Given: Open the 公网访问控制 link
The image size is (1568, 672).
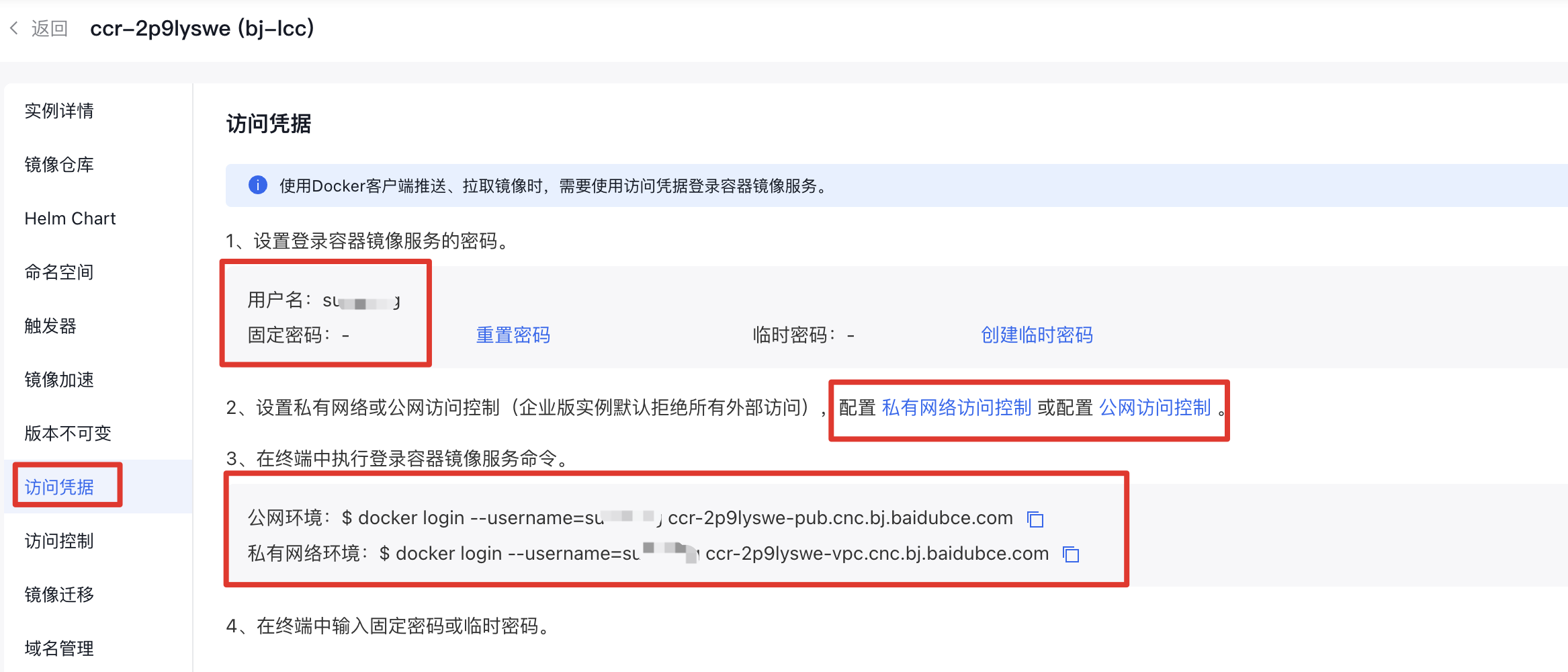Looking at the screenshot, I should (x=1155, y=408).
